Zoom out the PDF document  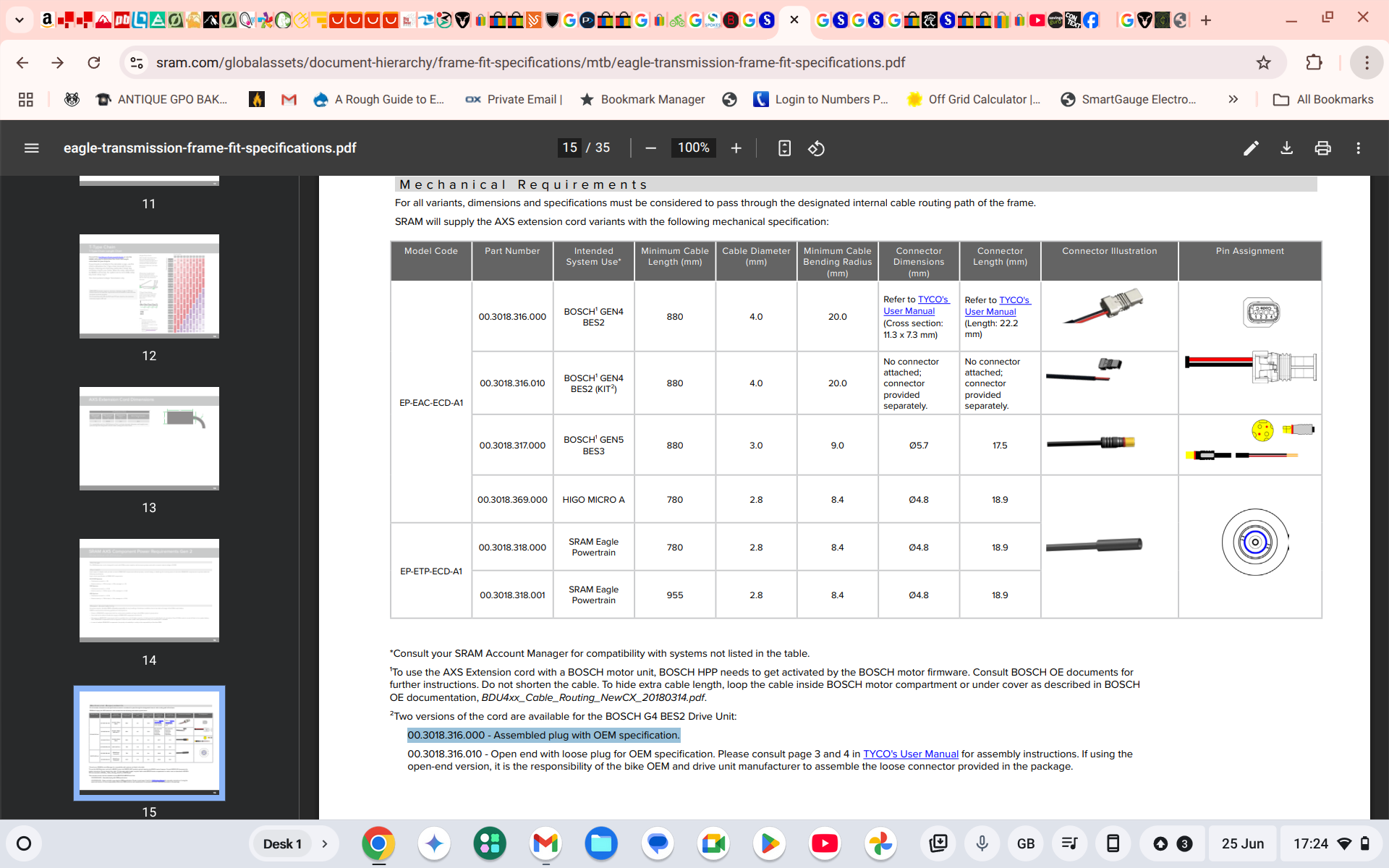tap(650, 148)
